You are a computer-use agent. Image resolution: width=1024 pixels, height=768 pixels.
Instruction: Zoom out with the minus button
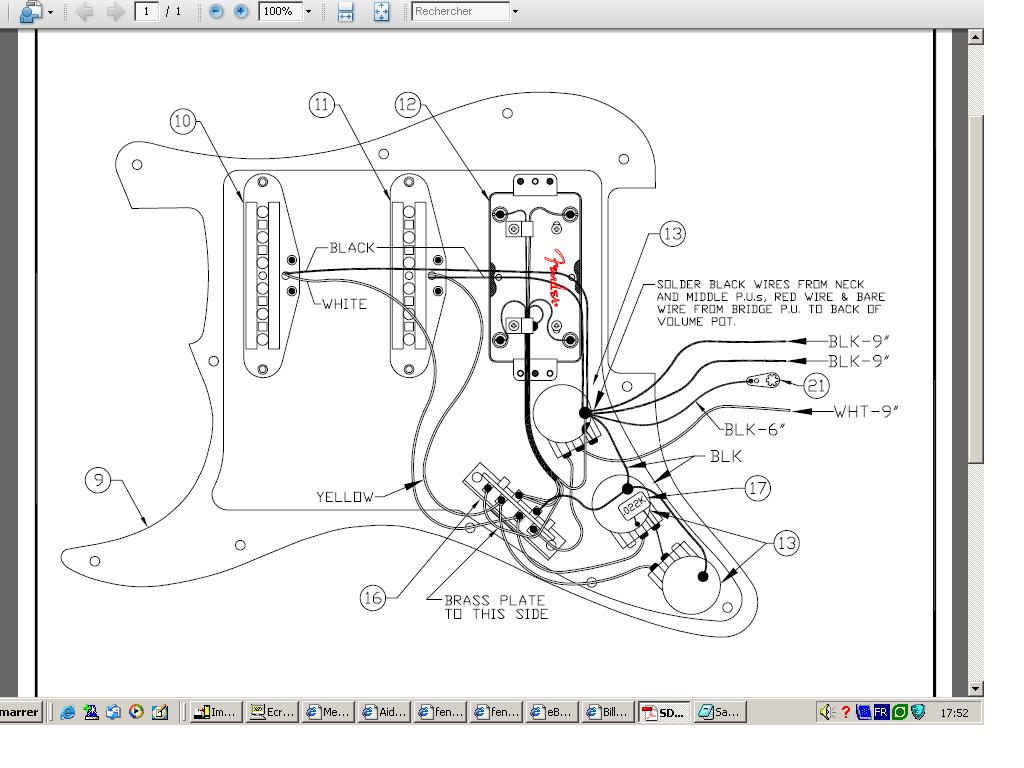pos(216,11)
